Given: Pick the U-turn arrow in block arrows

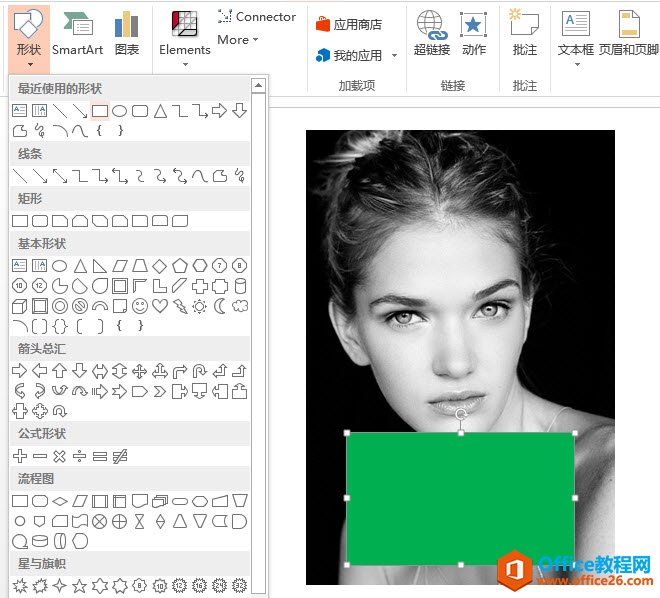Looking at the screenshot, I should [199, 371].
